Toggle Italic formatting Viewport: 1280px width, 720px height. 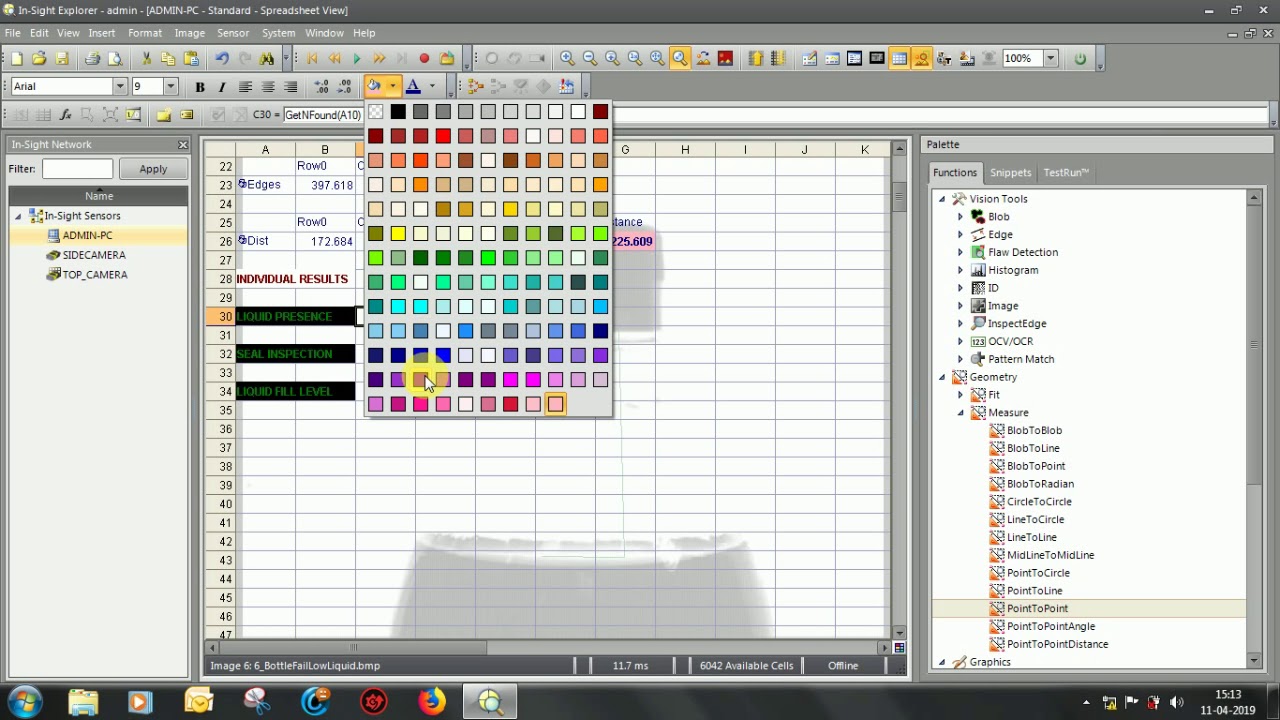(222, 87)
